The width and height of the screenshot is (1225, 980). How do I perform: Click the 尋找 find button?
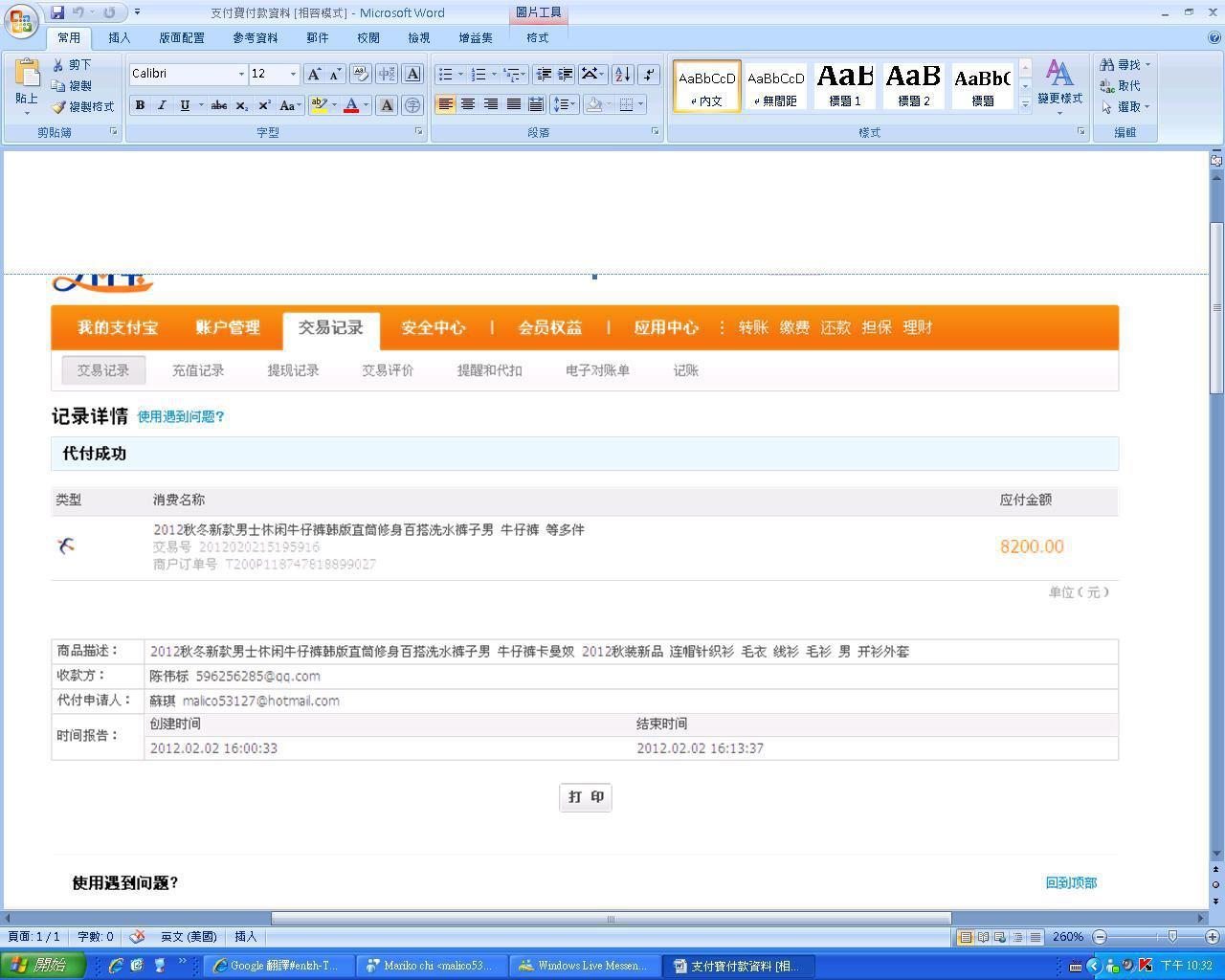(x=1123, y=64)
